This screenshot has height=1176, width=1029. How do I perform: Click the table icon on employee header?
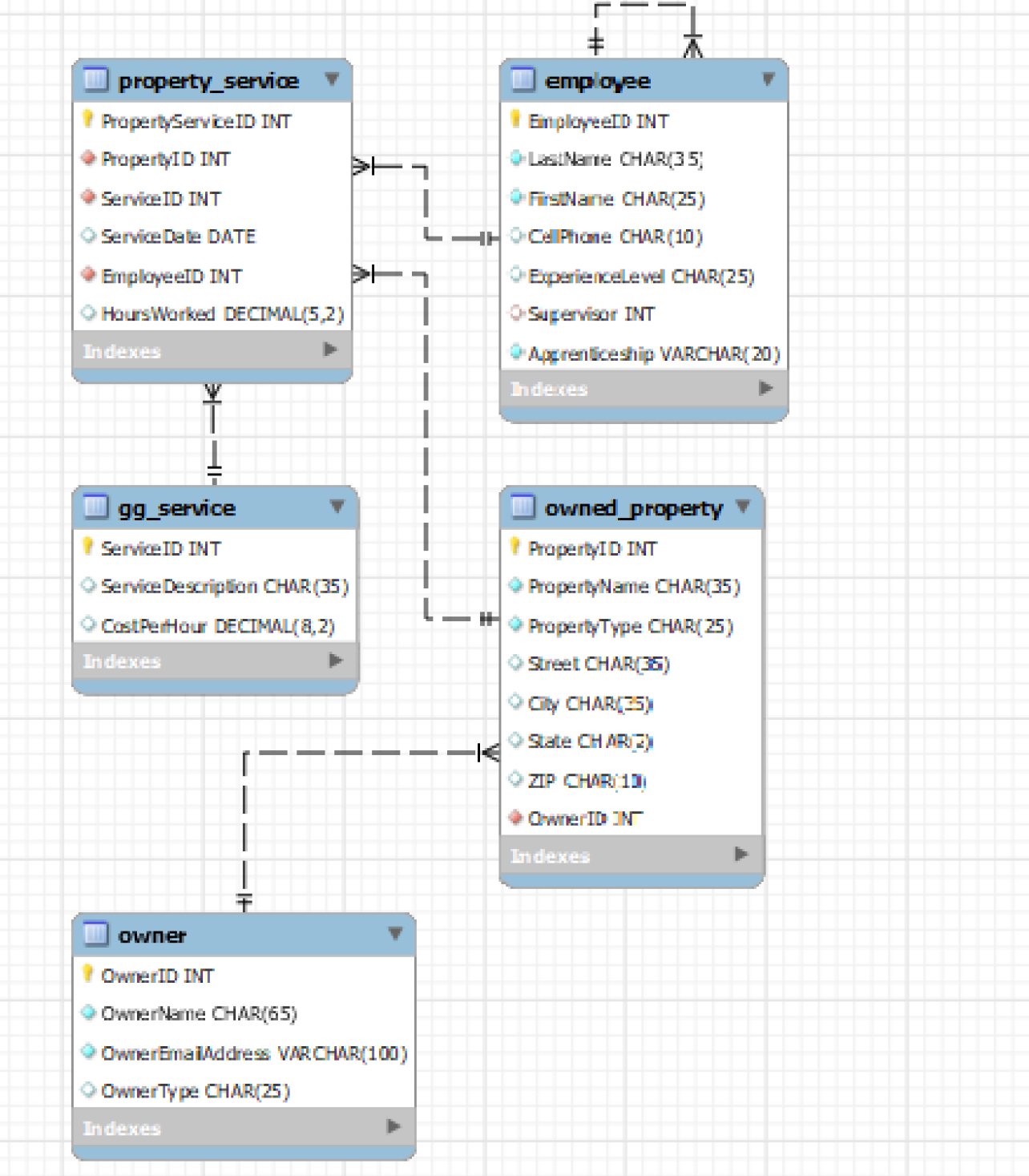524,80
